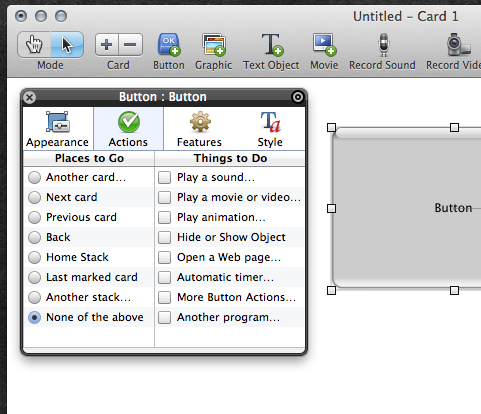Select the arrow Edit mode tool
This screenshot has width=481, height=414.
tap(67, 44)
